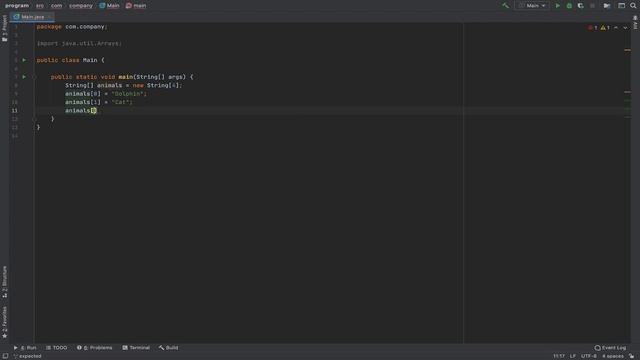This screenshot has height=360, width=640.
Task: Click 'package' keyword on line 1
Action: tap(49, 27)
